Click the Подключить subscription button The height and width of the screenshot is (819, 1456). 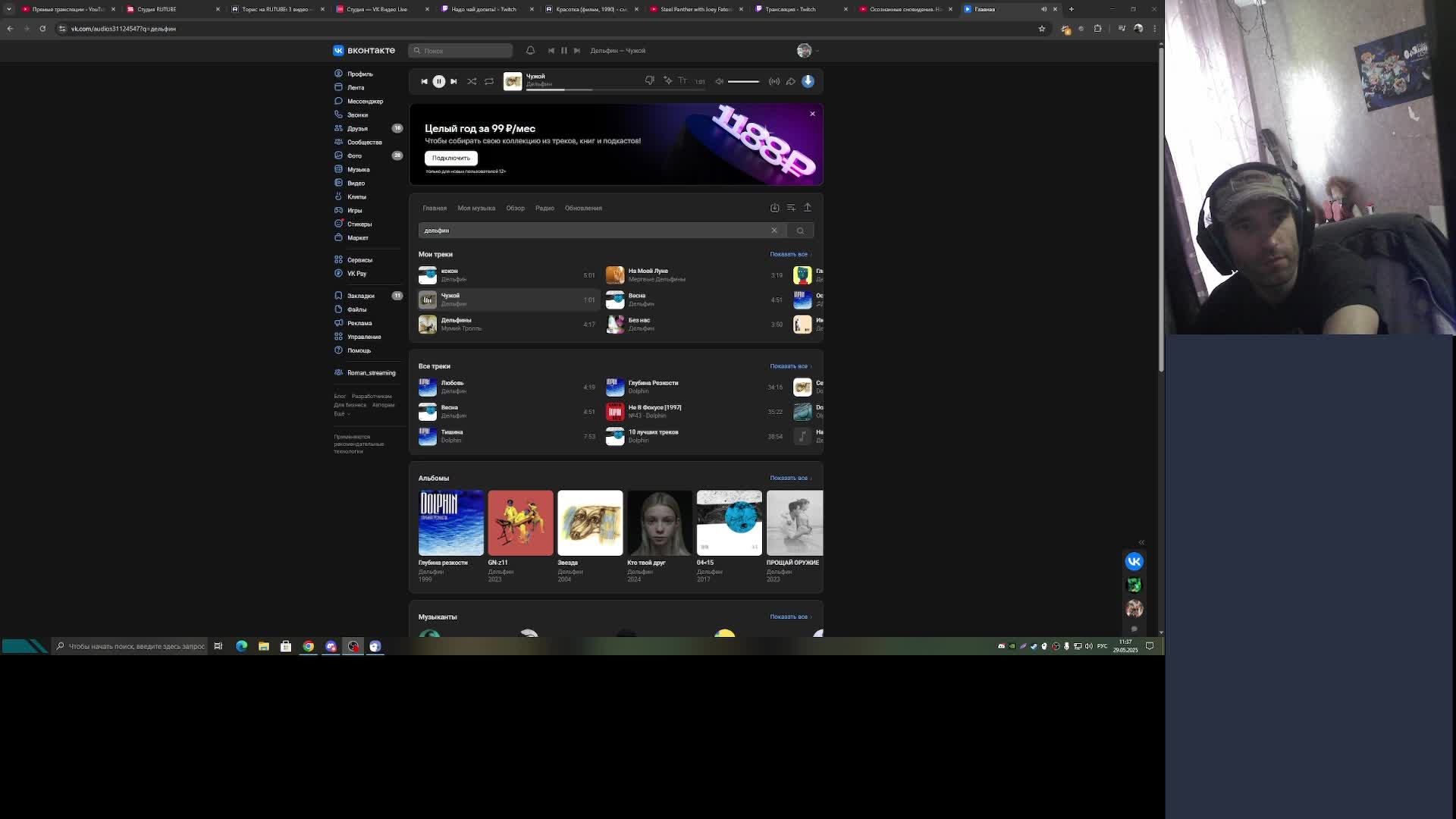pos(451,158)
